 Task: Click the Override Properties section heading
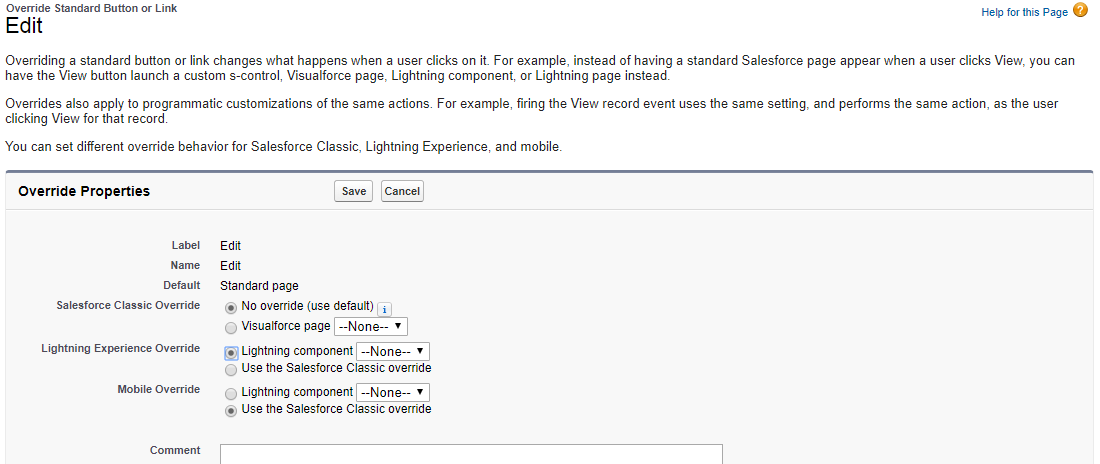pyautogui.click(x=84, y=191)
